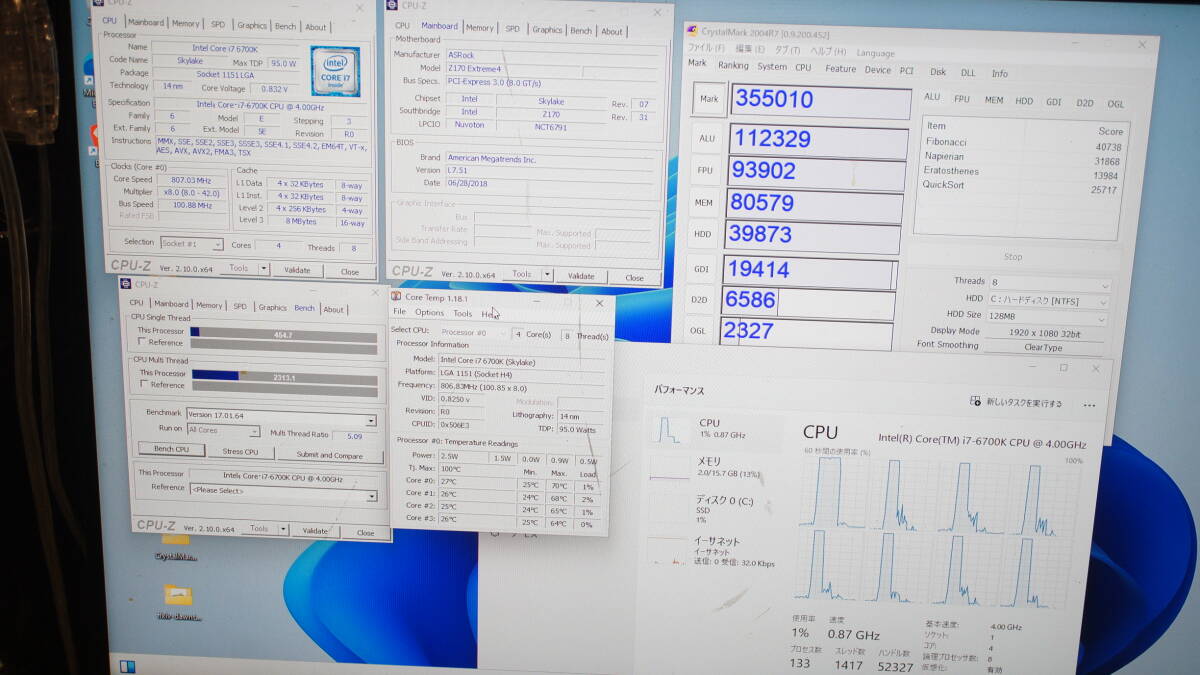This screenshot has height=675, width=1200.
Task: Open Options menu in Core Temp
Action: click(429, 313)
